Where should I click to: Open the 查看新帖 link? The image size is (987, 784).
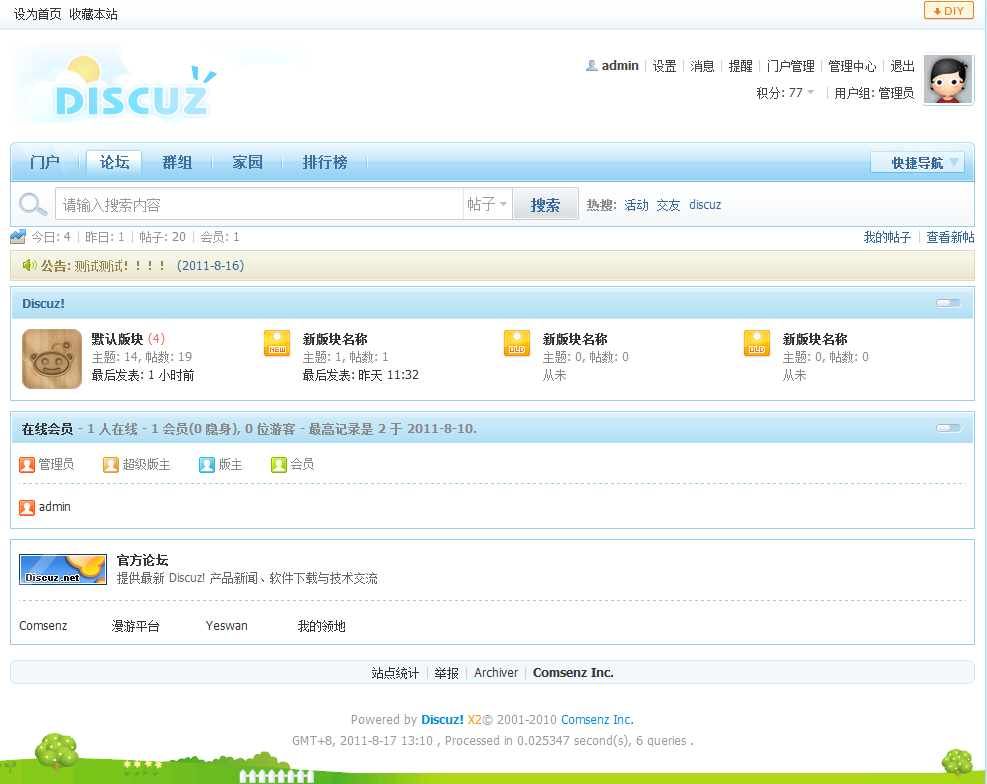(x=950, y=237)
